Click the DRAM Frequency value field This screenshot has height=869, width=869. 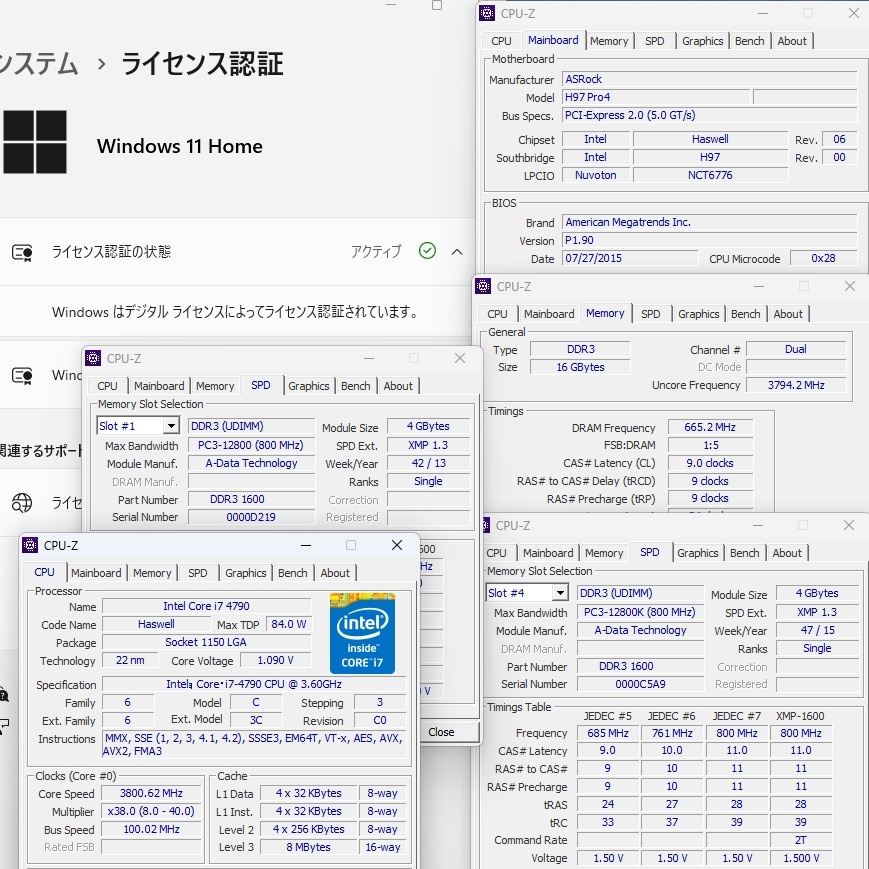click(709, 428)
